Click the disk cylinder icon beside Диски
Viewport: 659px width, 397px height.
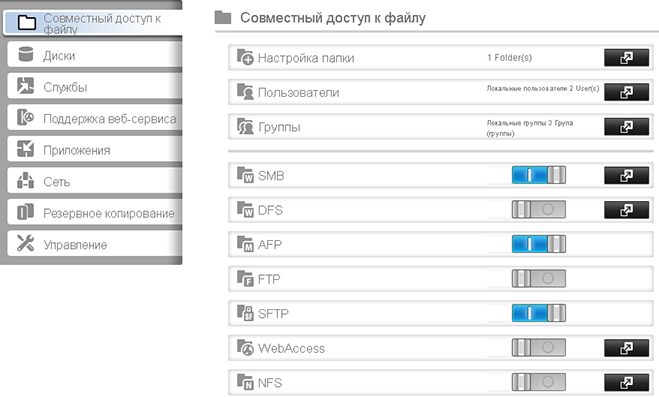click(x=26, y=54)
